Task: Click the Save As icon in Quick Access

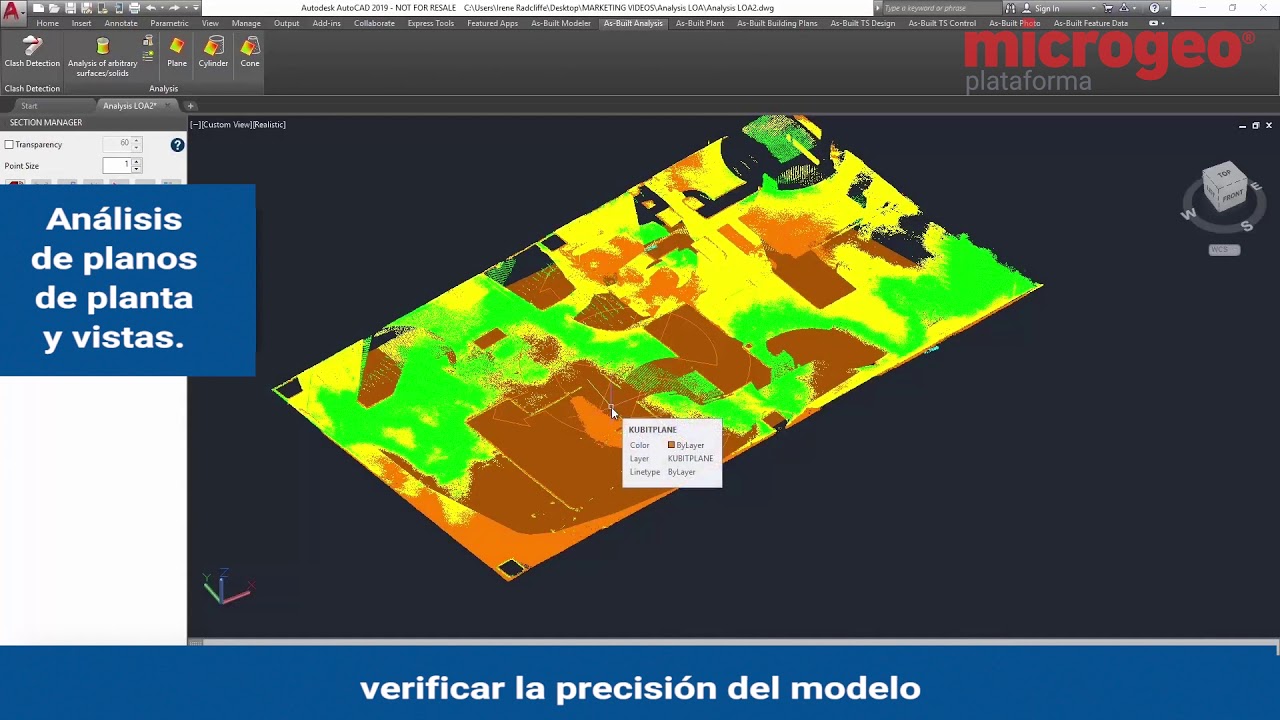Action: [86, 8]
